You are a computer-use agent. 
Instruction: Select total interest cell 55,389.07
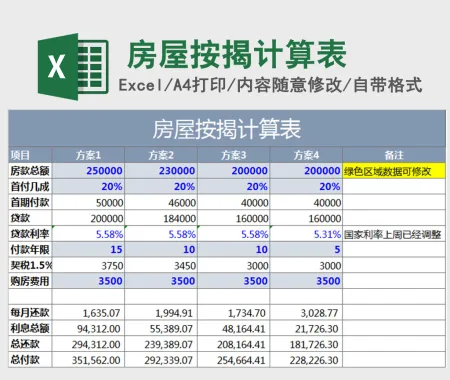[161, 328]
